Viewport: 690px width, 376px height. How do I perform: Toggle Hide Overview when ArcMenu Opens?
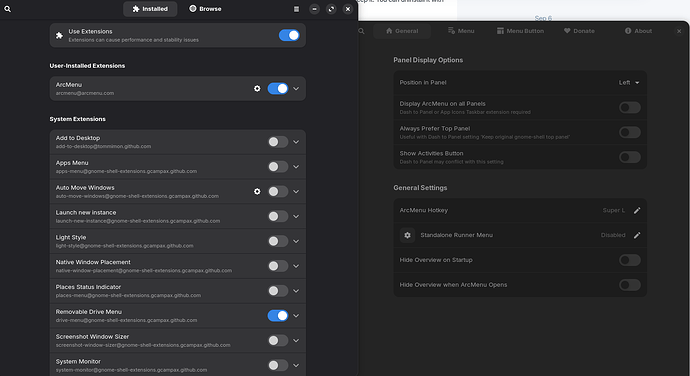[630, 285]
